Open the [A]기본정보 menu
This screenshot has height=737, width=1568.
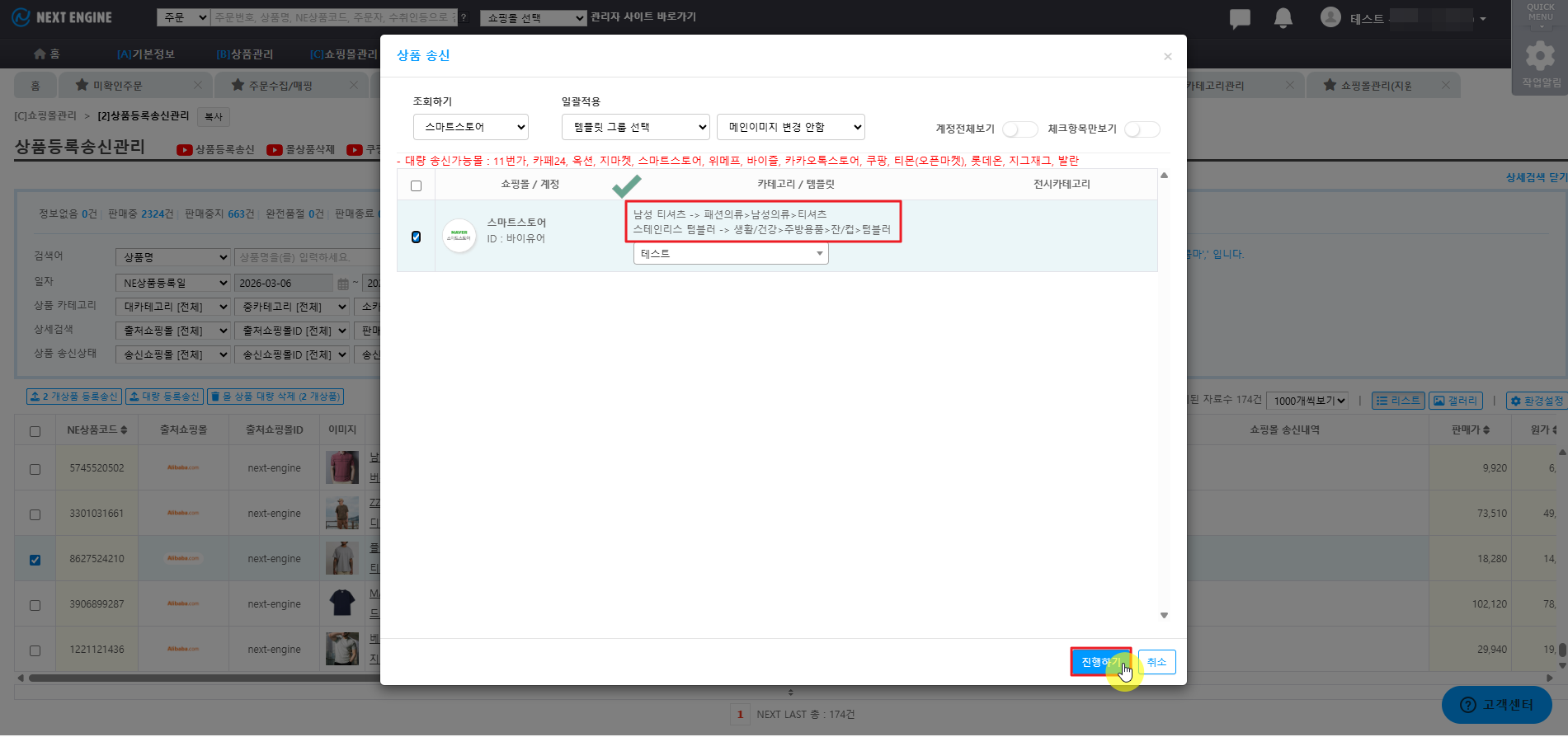(146, 54)
